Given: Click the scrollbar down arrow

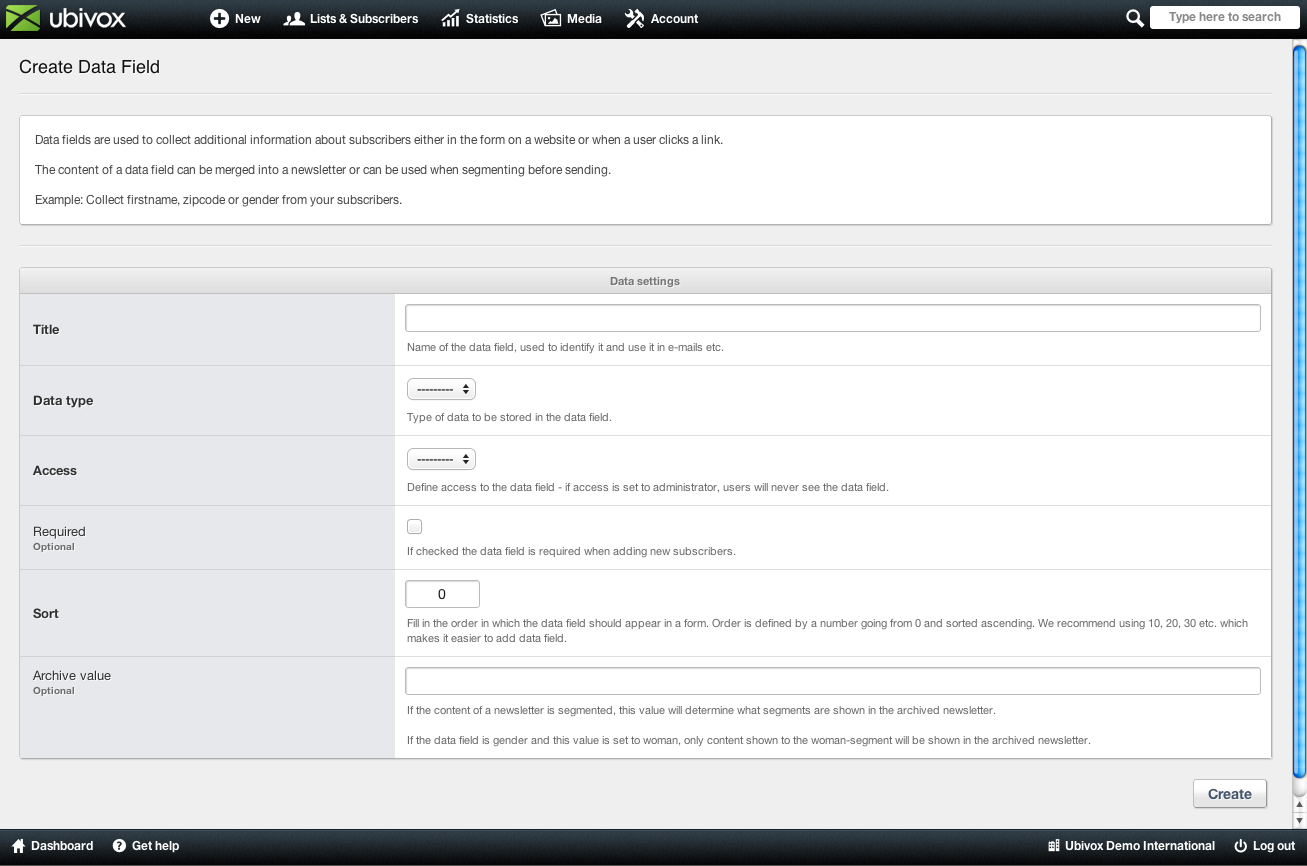Looking at the screenshot, I should point(1299,820).
